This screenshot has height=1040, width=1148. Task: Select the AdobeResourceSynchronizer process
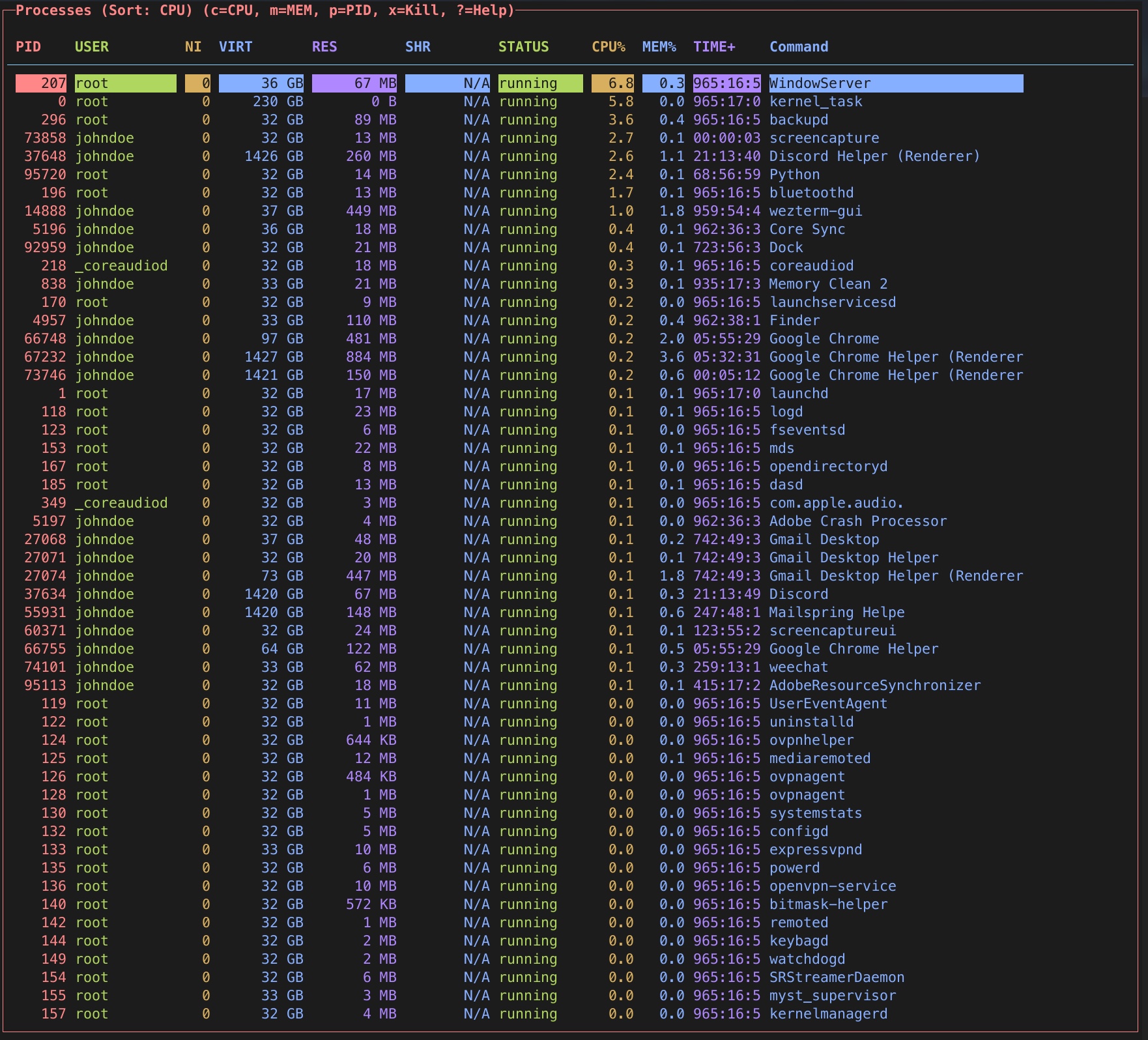[x=519, y=686]
